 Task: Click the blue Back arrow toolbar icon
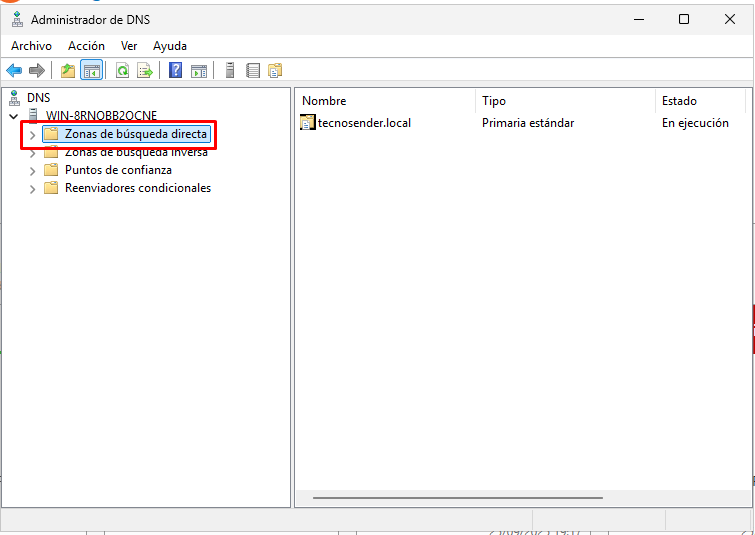click(x=14, y=70)
